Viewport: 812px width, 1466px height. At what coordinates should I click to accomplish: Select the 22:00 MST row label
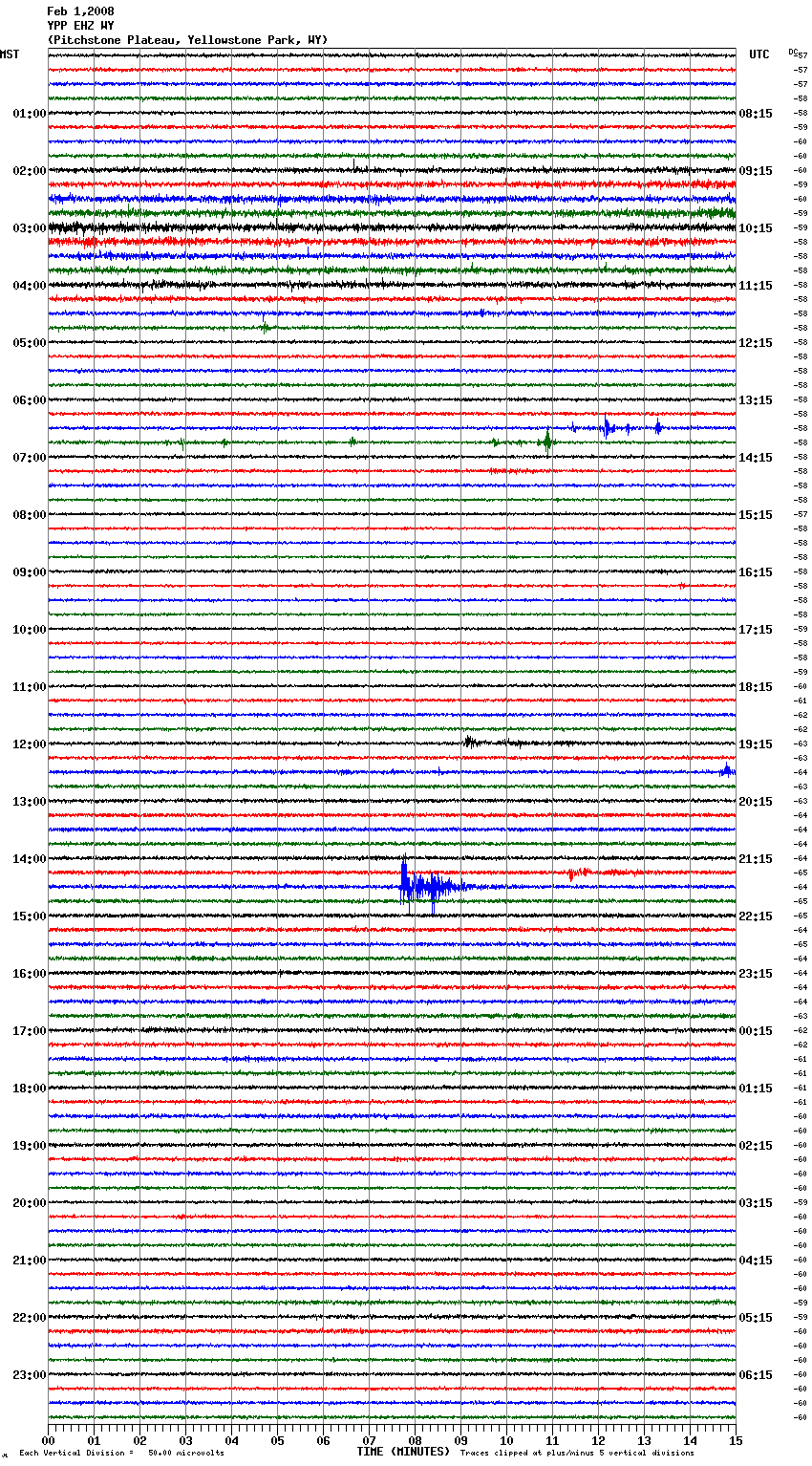(x=30, y=1318)
